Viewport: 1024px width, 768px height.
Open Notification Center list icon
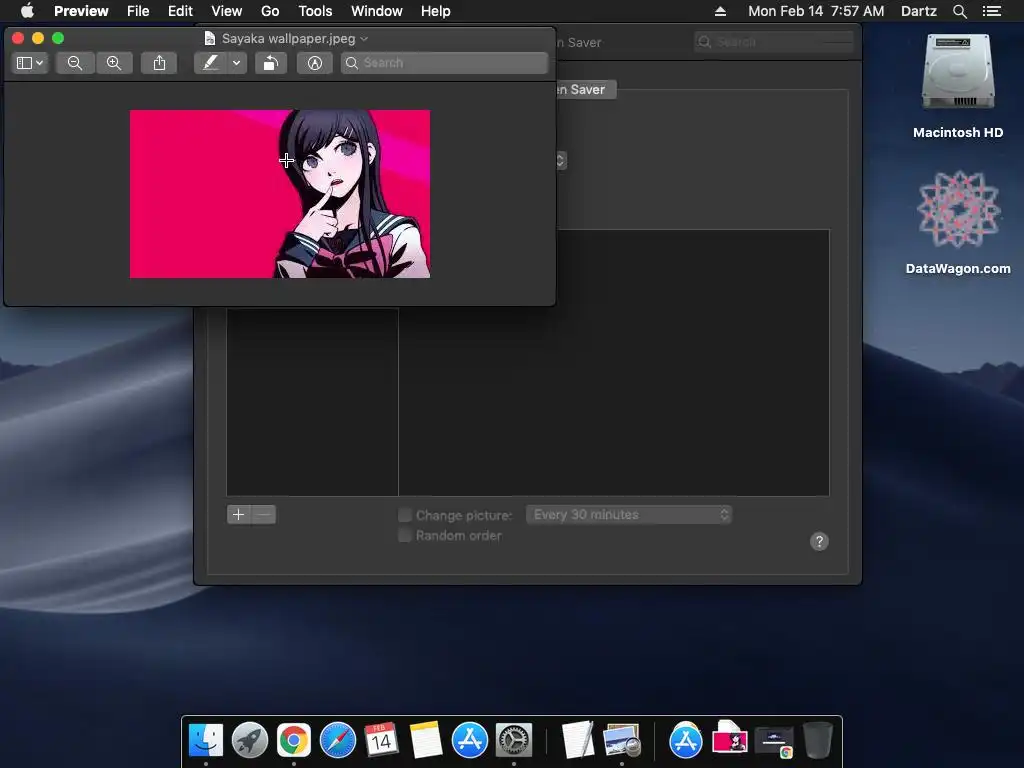992,11
